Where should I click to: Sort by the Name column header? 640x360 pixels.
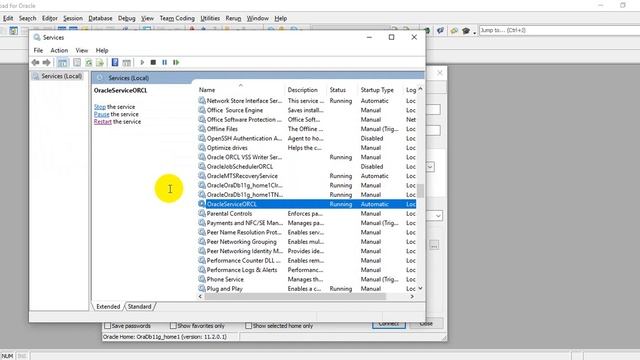click(240, 90)
